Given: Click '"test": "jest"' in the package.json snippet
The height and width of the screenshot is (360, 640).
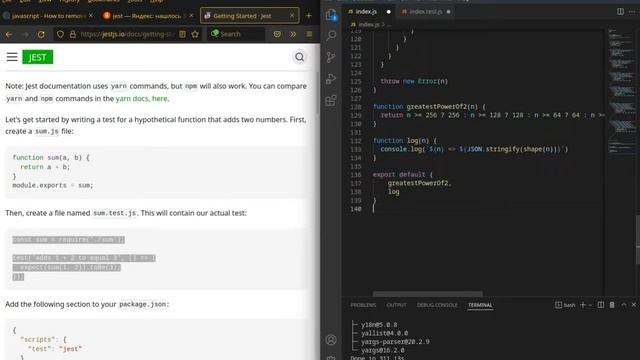Looking at the screenshot, I should tap(55, 349).
